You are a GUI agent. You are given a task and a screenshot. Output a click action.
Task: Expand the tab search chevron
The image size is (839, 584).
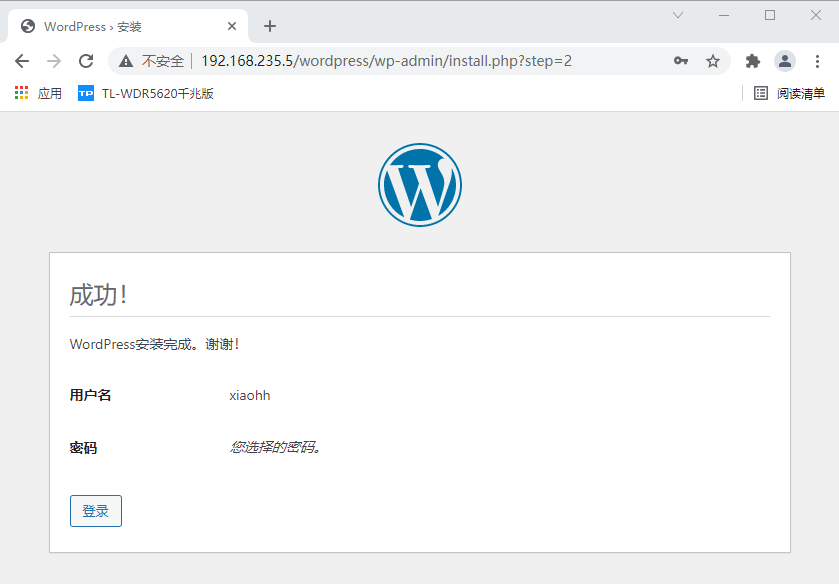pos(678,15)
